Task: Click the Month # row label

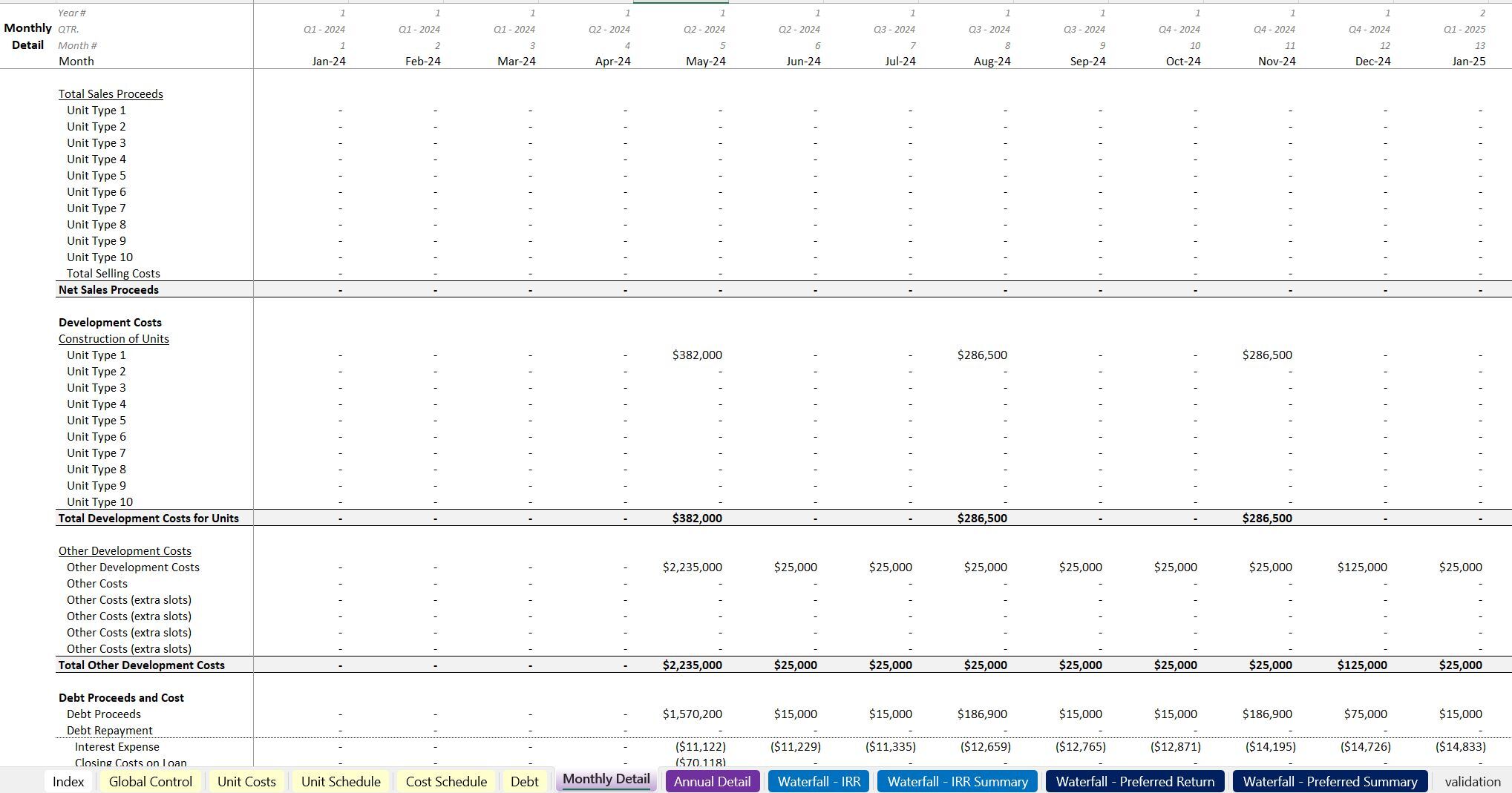Action: pyautogui.click(x=78, y=45)
